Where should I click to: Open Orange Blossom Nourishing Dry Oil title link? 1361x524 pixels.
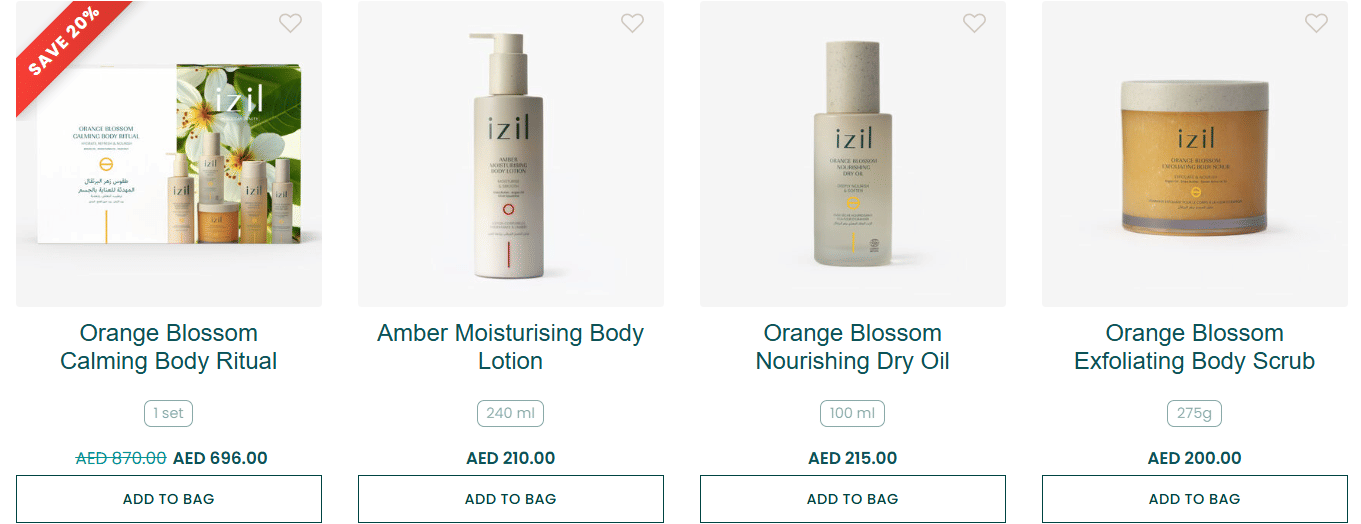[853, 347]
